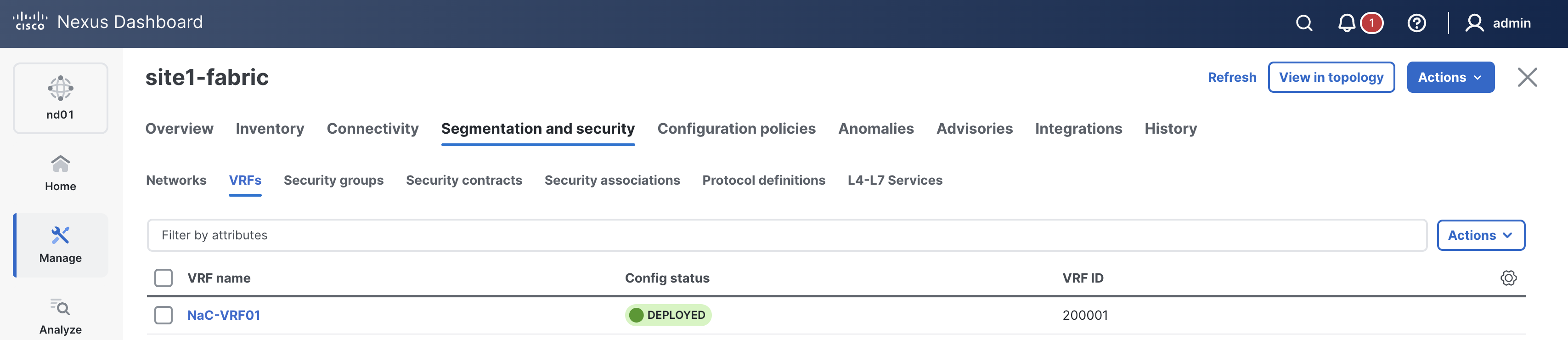Open the NaC-VRF01 VRF link
Image resolution: width=1568 pixels, height=340 pixels.
(223, 315)
